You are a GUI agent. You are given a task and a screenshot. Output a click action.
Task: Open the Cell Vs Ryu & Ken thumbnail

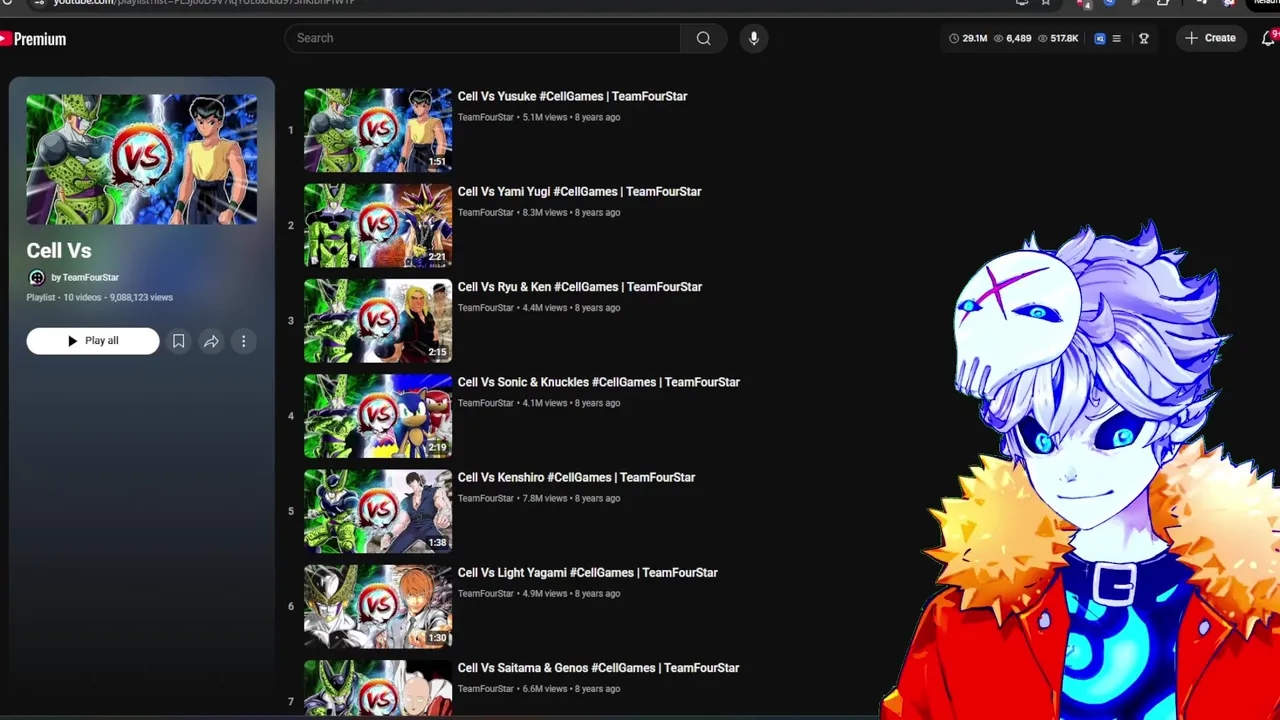378,320
